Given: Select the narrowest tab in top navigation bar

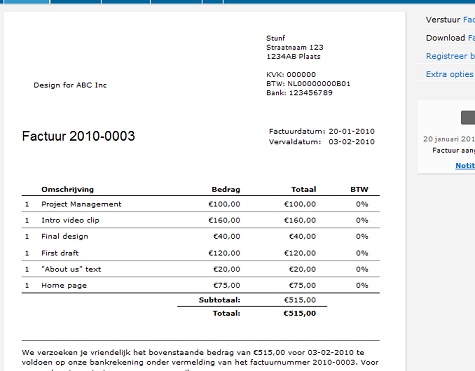Looking at the screenshot, I should pos(213,2).
